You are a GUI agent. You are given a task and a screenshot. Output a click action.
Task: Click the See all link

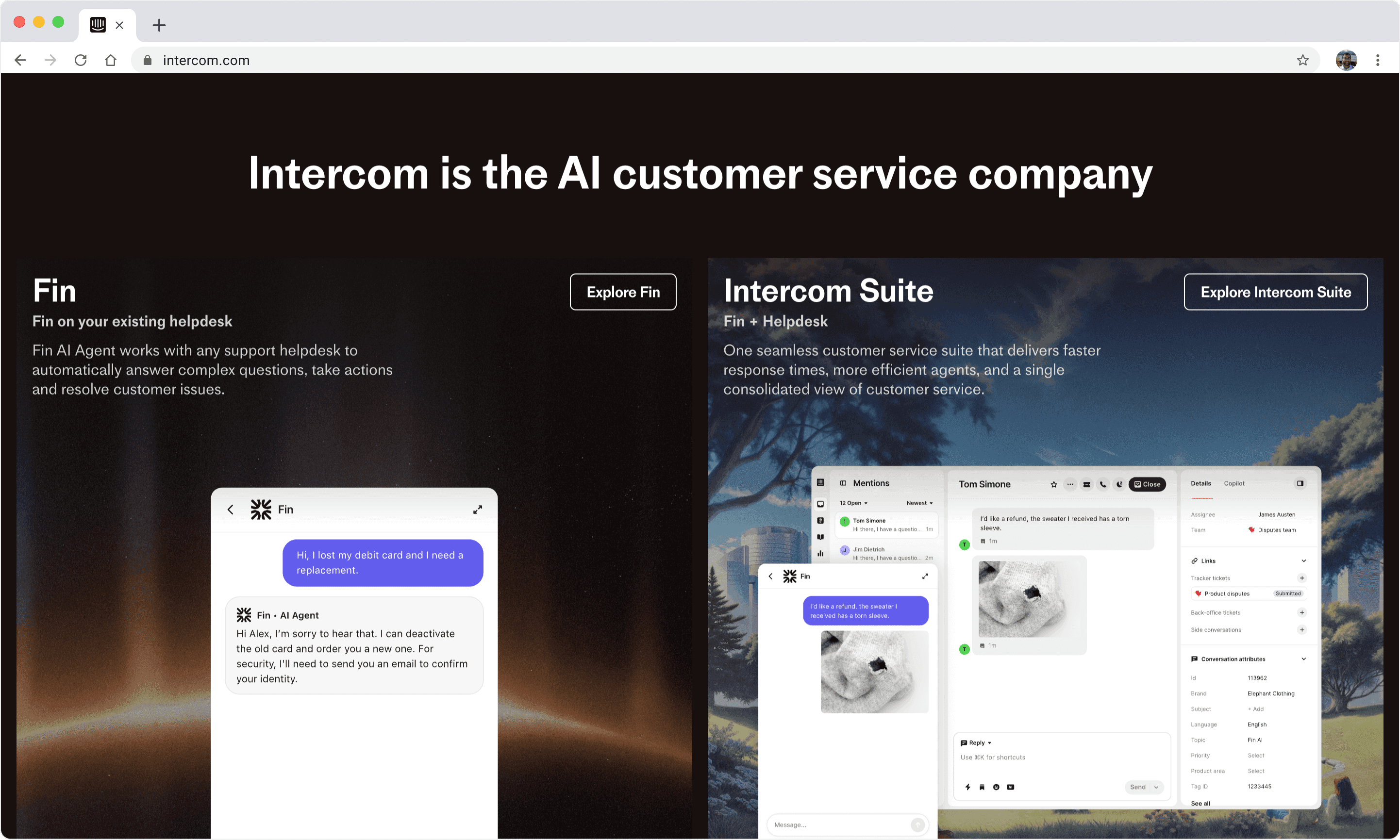(1200, 803)
